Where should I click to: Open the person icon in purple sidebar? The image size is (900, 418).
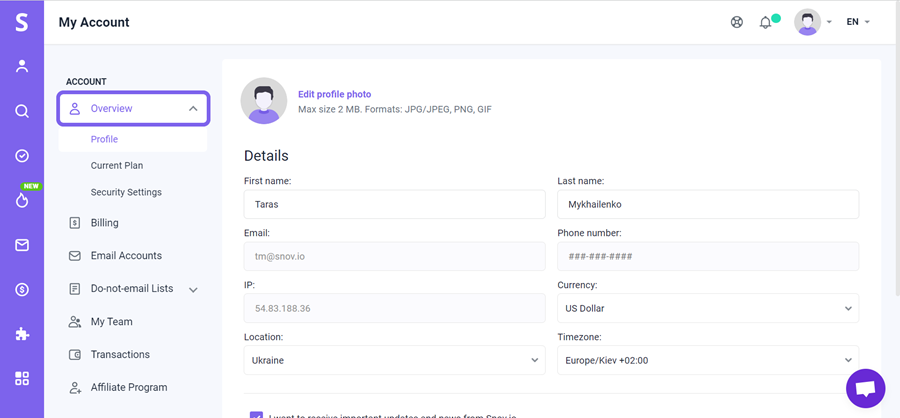[x=22, y=66]
